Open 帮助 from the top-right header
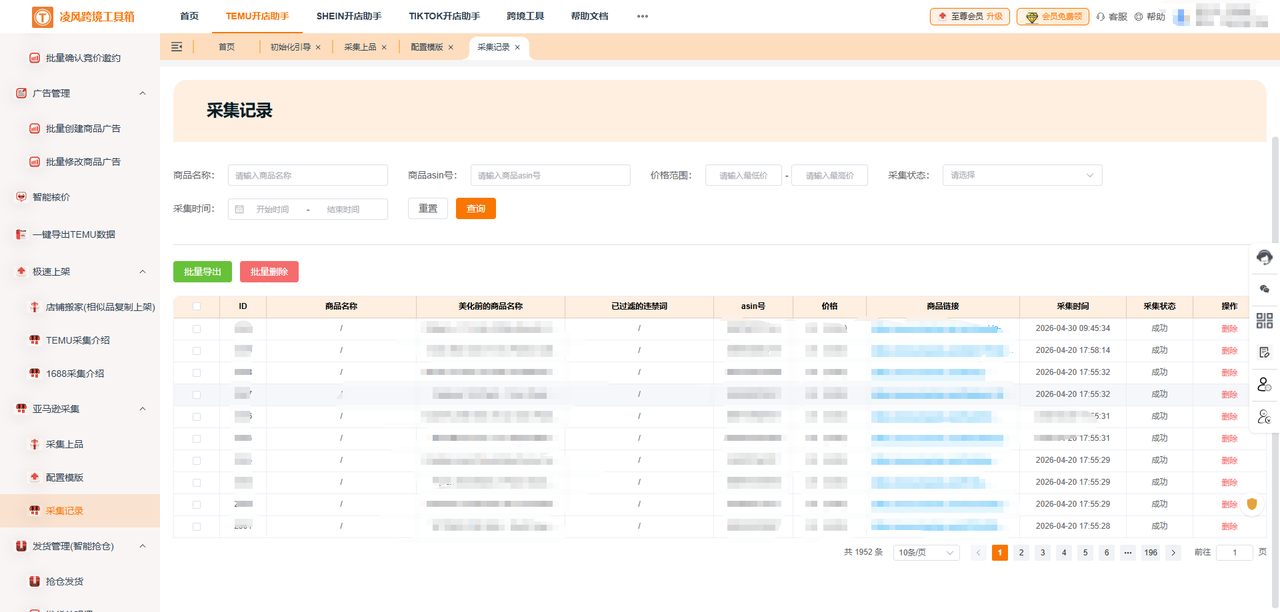The width and height of the screenshot is (1280, 612). pos(1150,17)
